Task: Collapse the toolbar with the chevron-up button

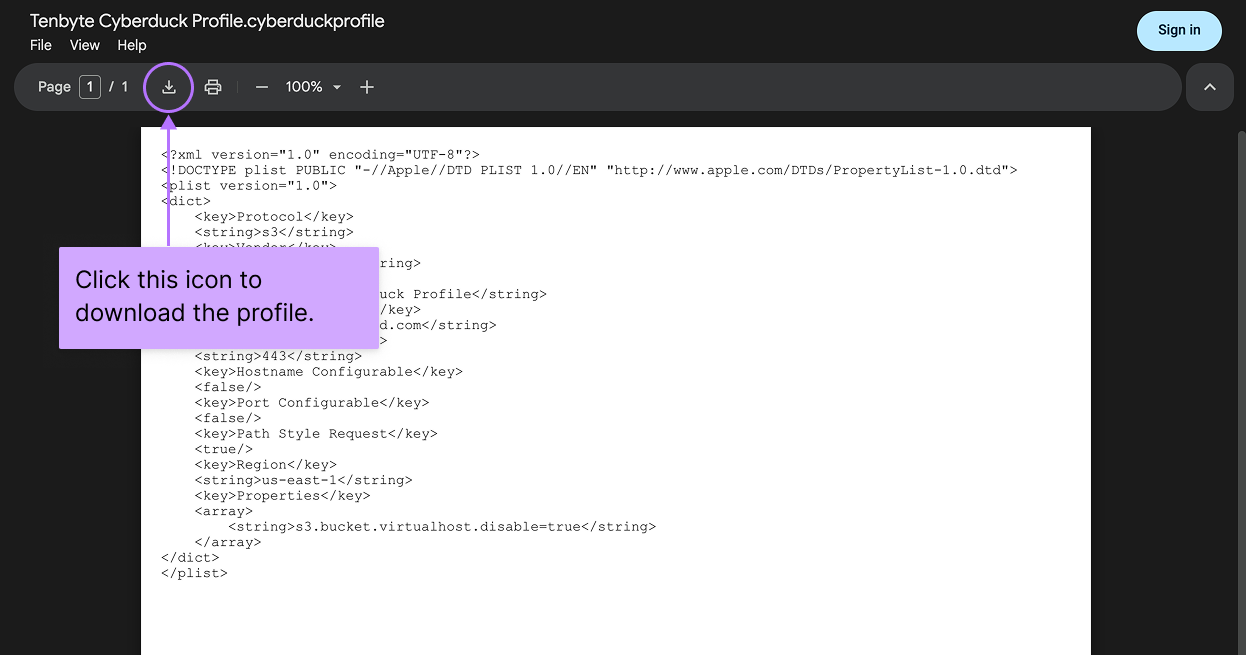Action: (1210, 87)
